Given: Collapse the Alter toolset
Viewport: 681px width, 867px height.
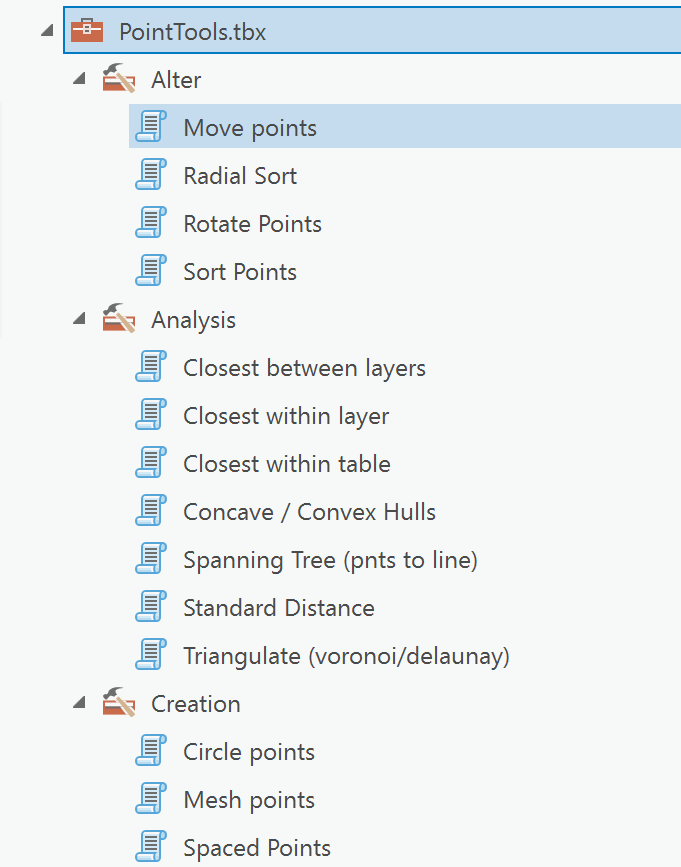Looking at the screenshot, I should [x=80, y=79].
